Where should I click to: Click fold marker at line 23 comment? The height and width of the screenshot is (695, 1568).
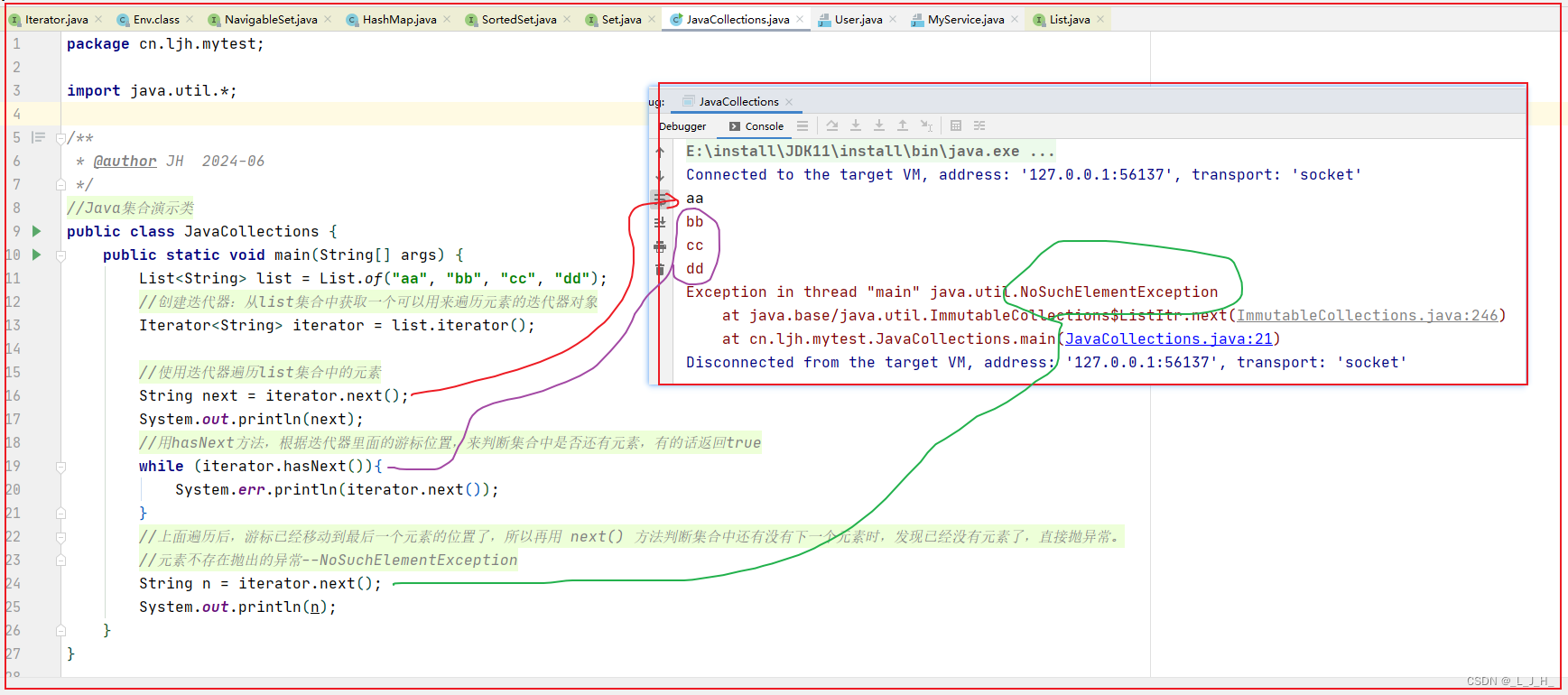click(x=60, y=560)
